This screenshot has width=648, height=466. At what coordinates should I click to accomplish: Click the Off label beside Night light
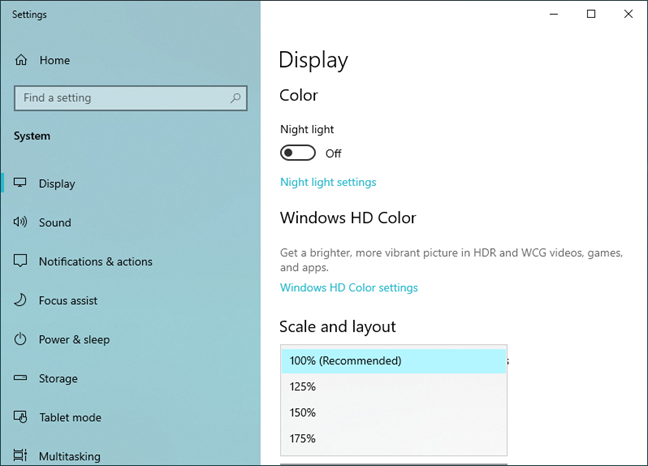coord(333,154)
